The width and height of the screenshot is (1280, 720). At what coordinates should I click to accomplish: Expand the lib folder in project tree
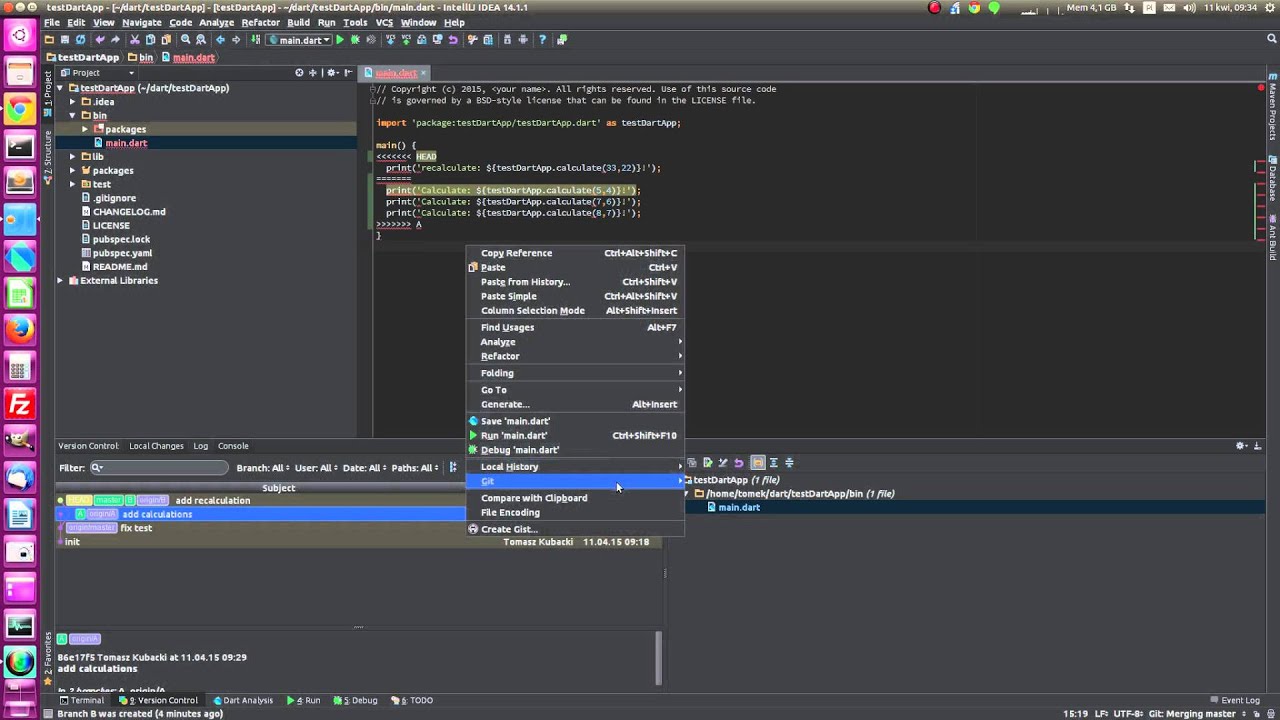72,157
